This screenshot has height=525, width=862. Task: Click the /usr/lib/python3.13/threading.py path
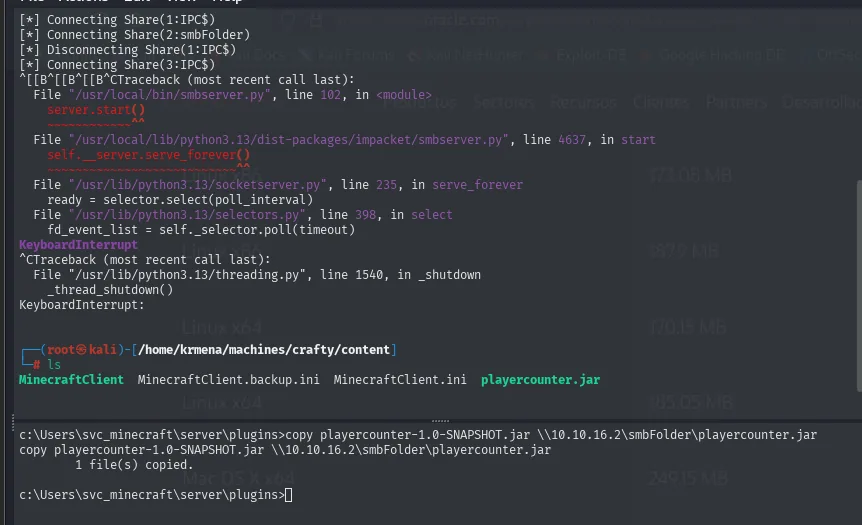coord(187,274)
